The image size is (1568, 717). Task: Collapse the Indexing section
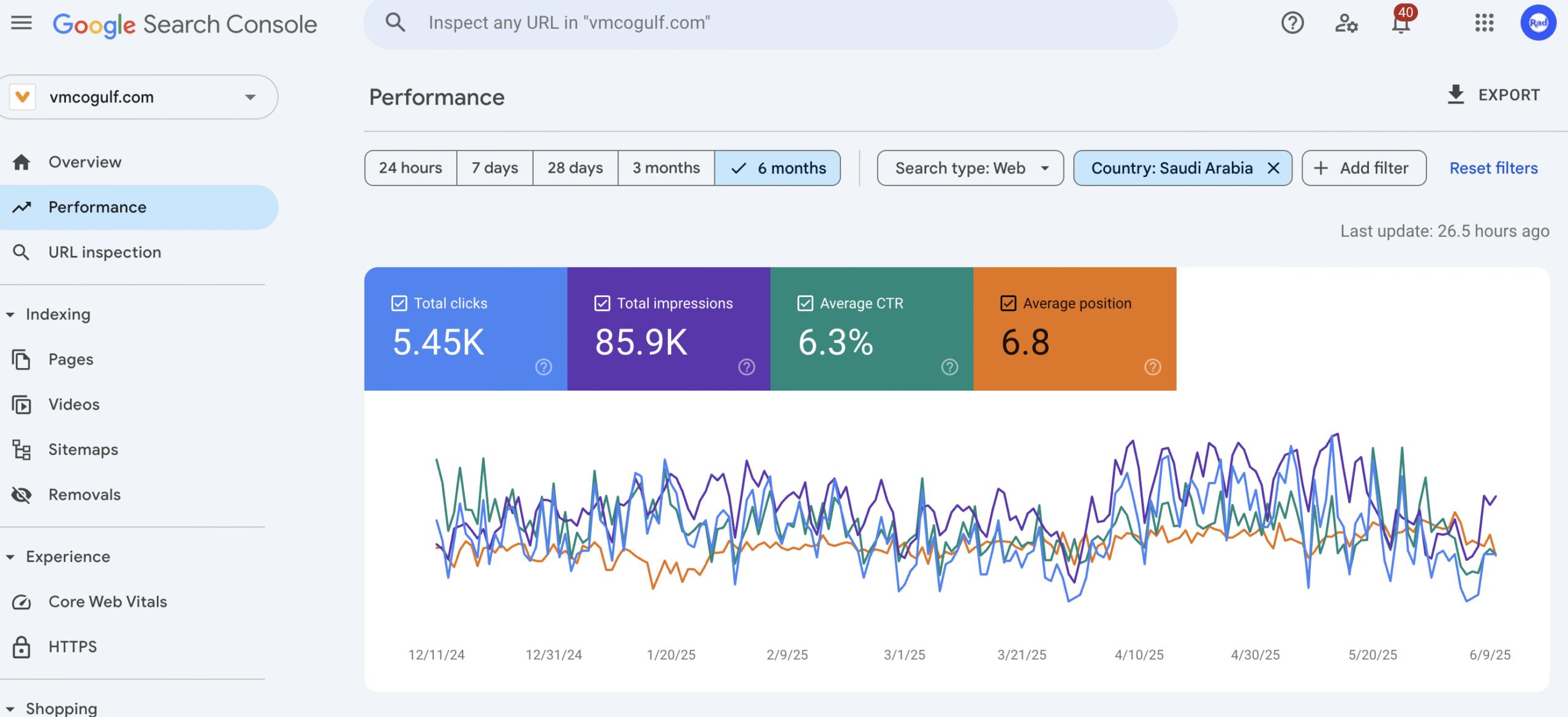tap(9, 313)
